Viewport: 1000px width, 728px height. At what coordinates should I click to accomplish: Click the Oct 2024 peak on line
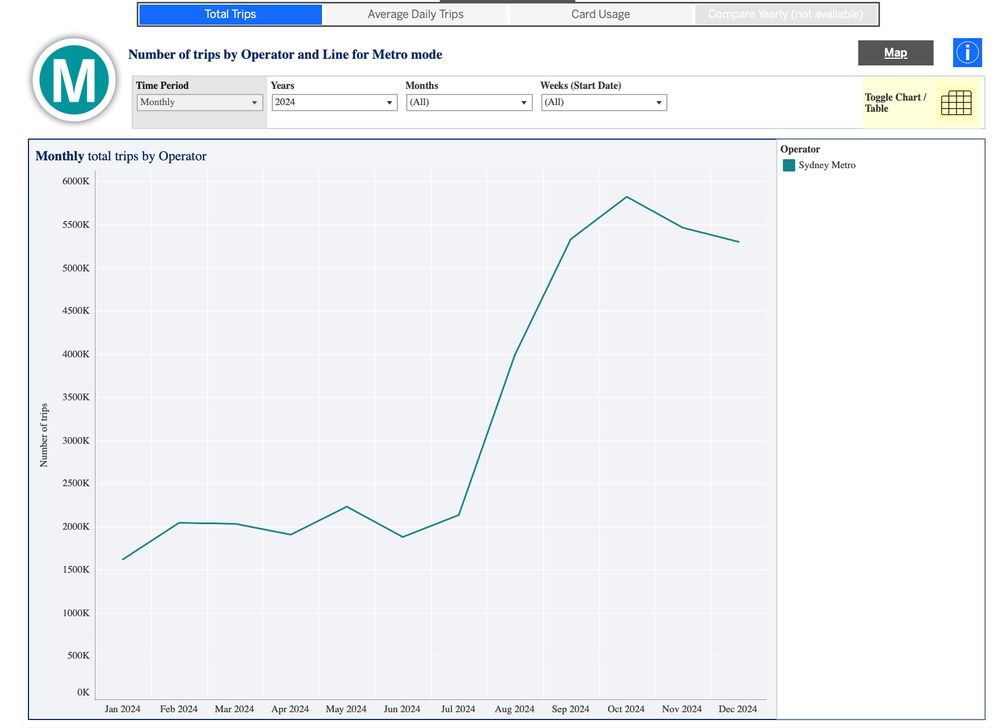[x=627, y=197]
